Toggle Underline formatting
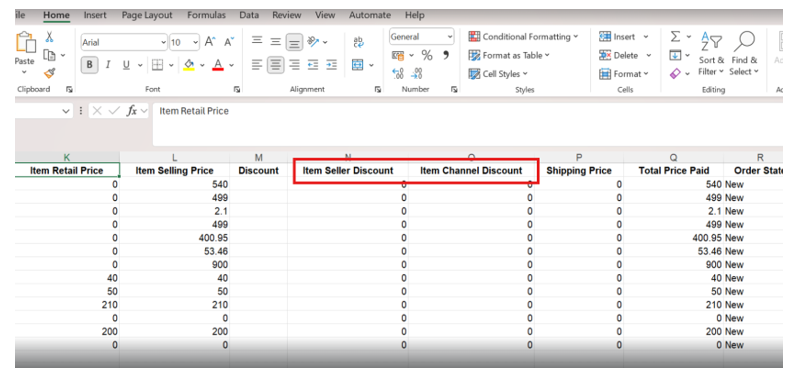This screenshot has width=795, height=371. [x=126, y=65]
